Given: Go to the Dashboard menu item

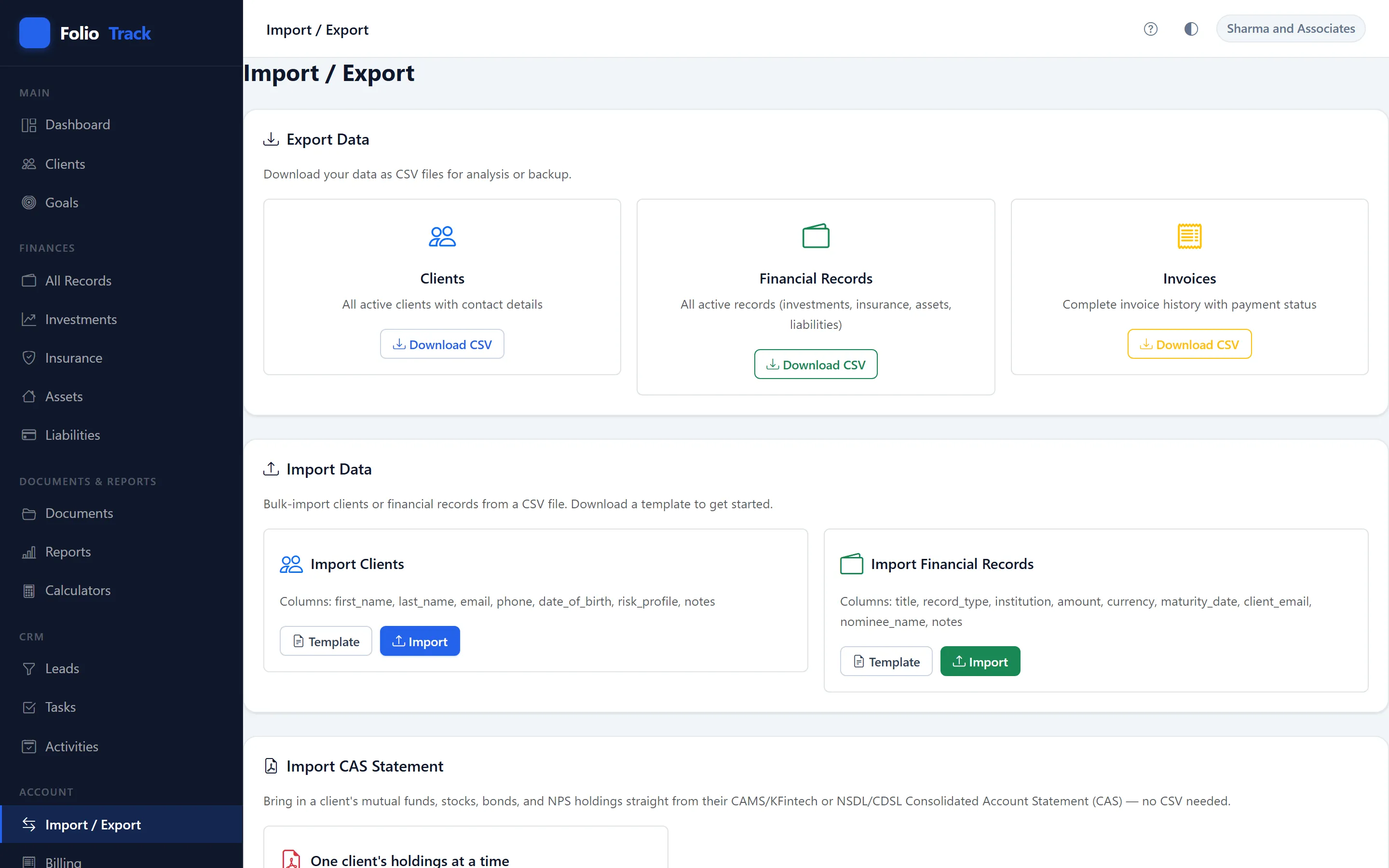Looking at the screenshot, I should point(121,125).
